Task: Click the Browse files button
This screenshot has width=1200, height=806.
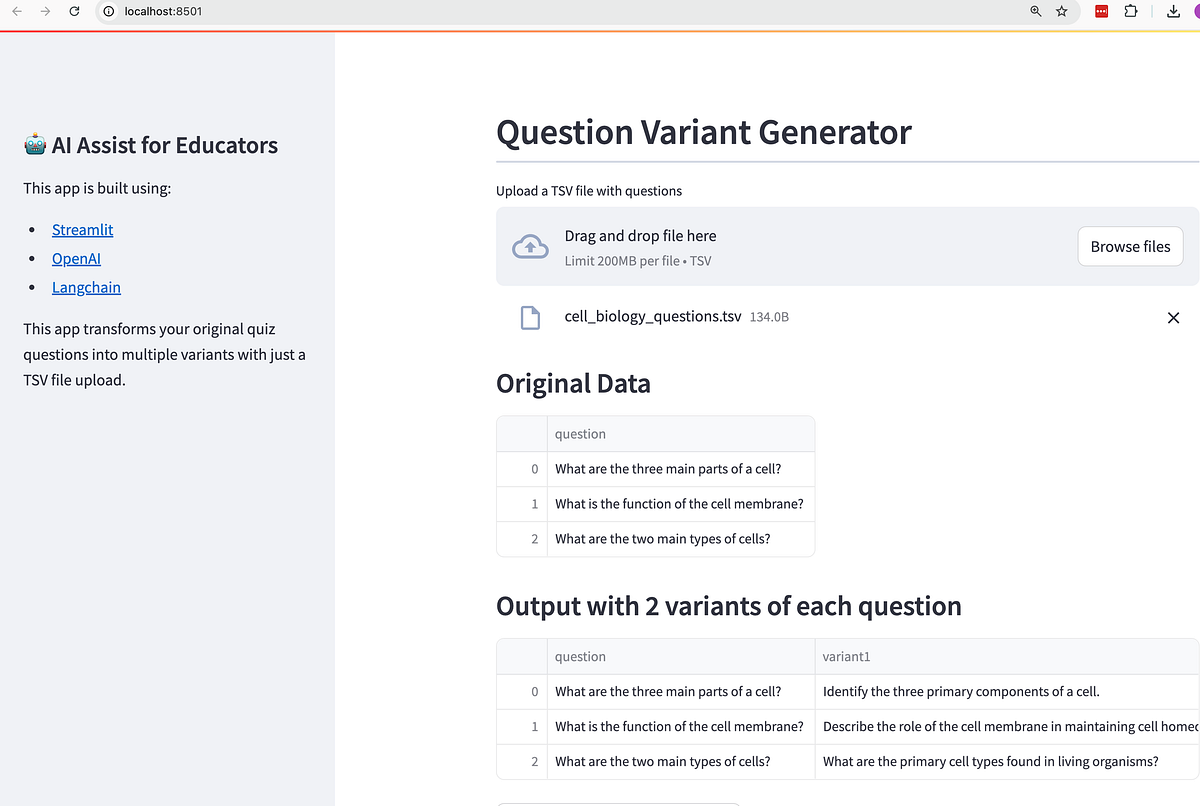Action: click(1130, 246)
